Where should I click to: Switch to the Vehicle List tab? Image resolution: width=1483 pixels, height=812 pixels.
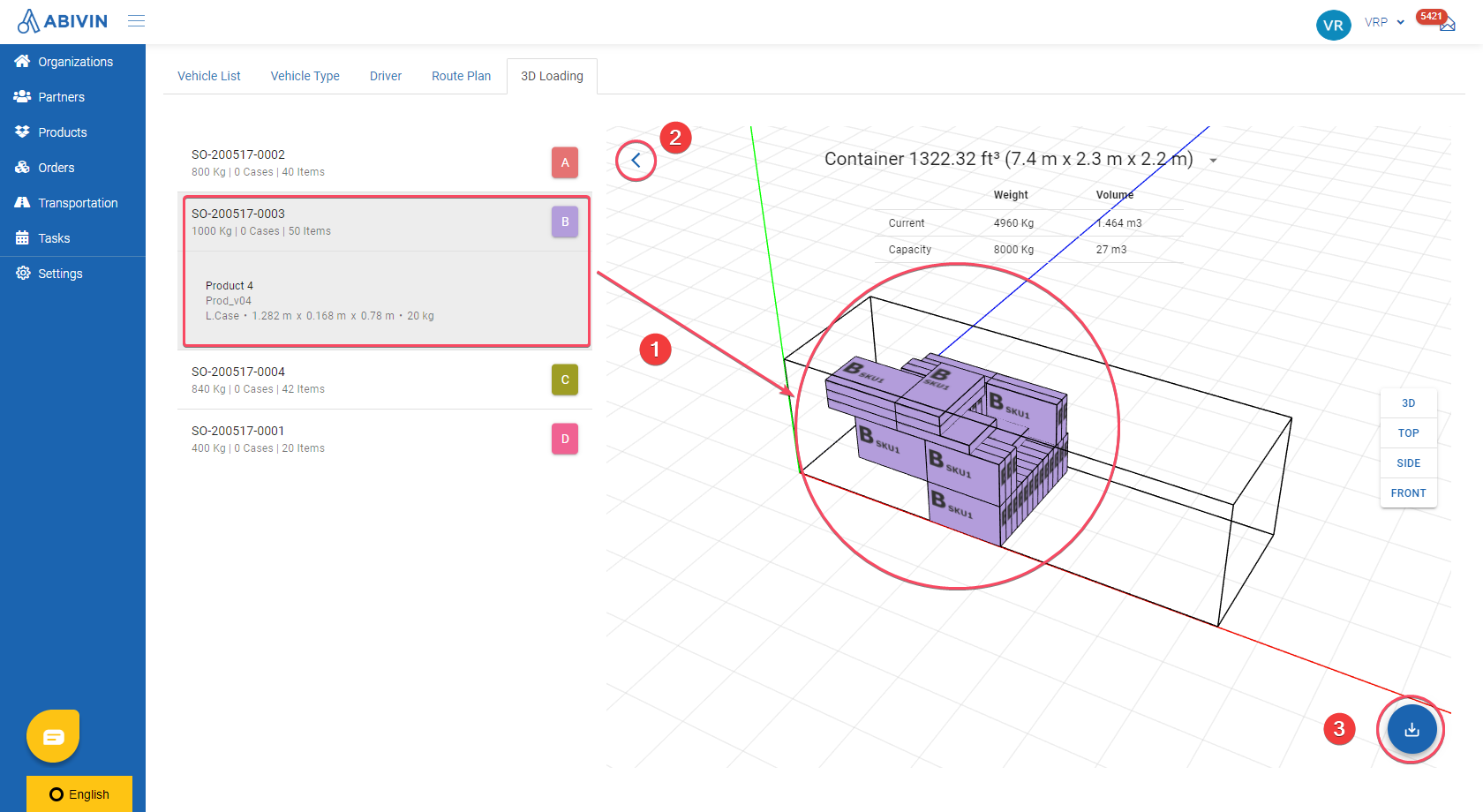(209, 76)
